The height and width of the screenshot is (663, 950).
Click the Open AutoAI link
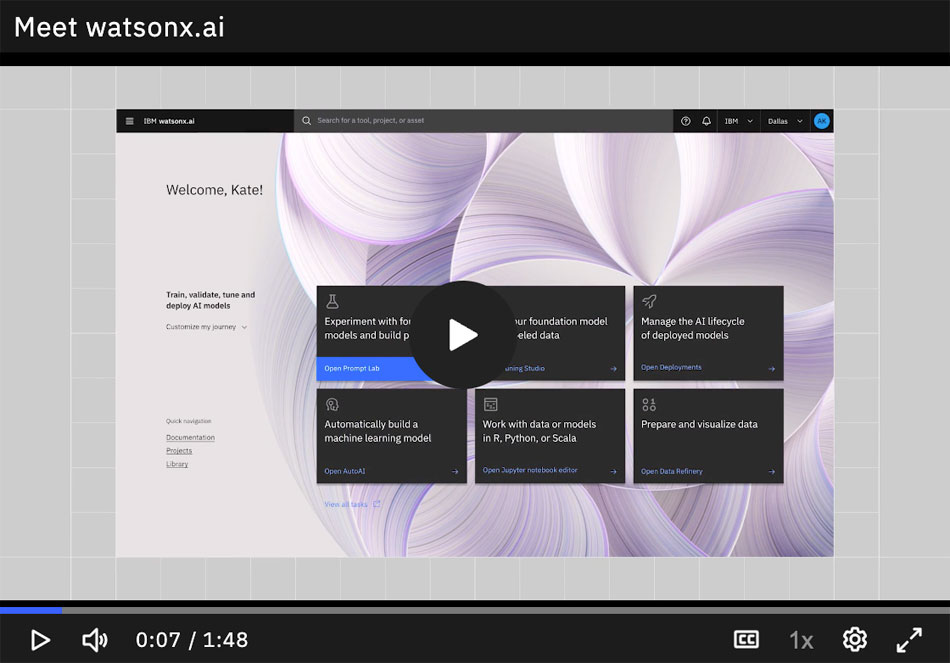point(345,471)
